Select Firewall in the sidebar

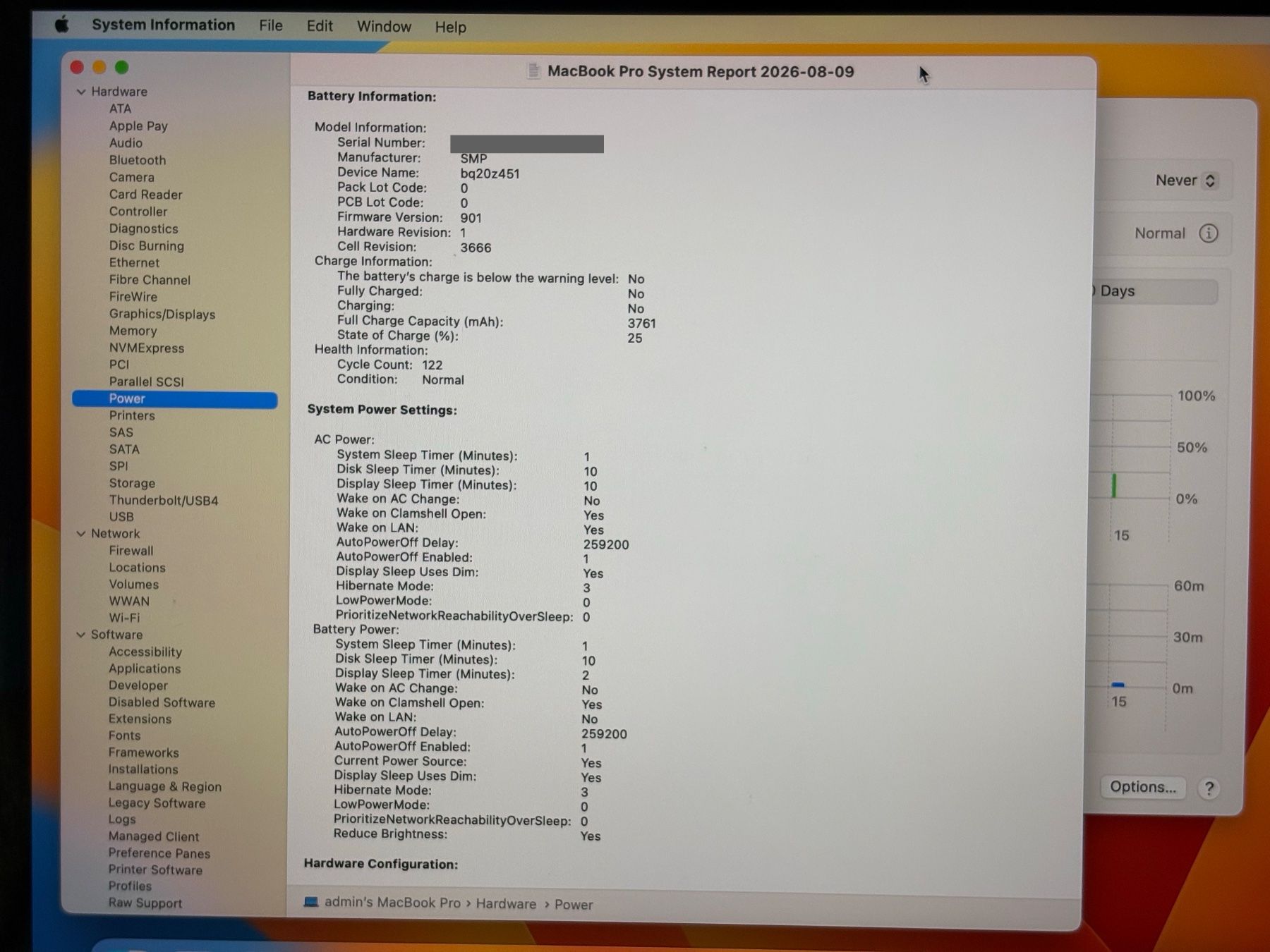[x=131, y=551]
